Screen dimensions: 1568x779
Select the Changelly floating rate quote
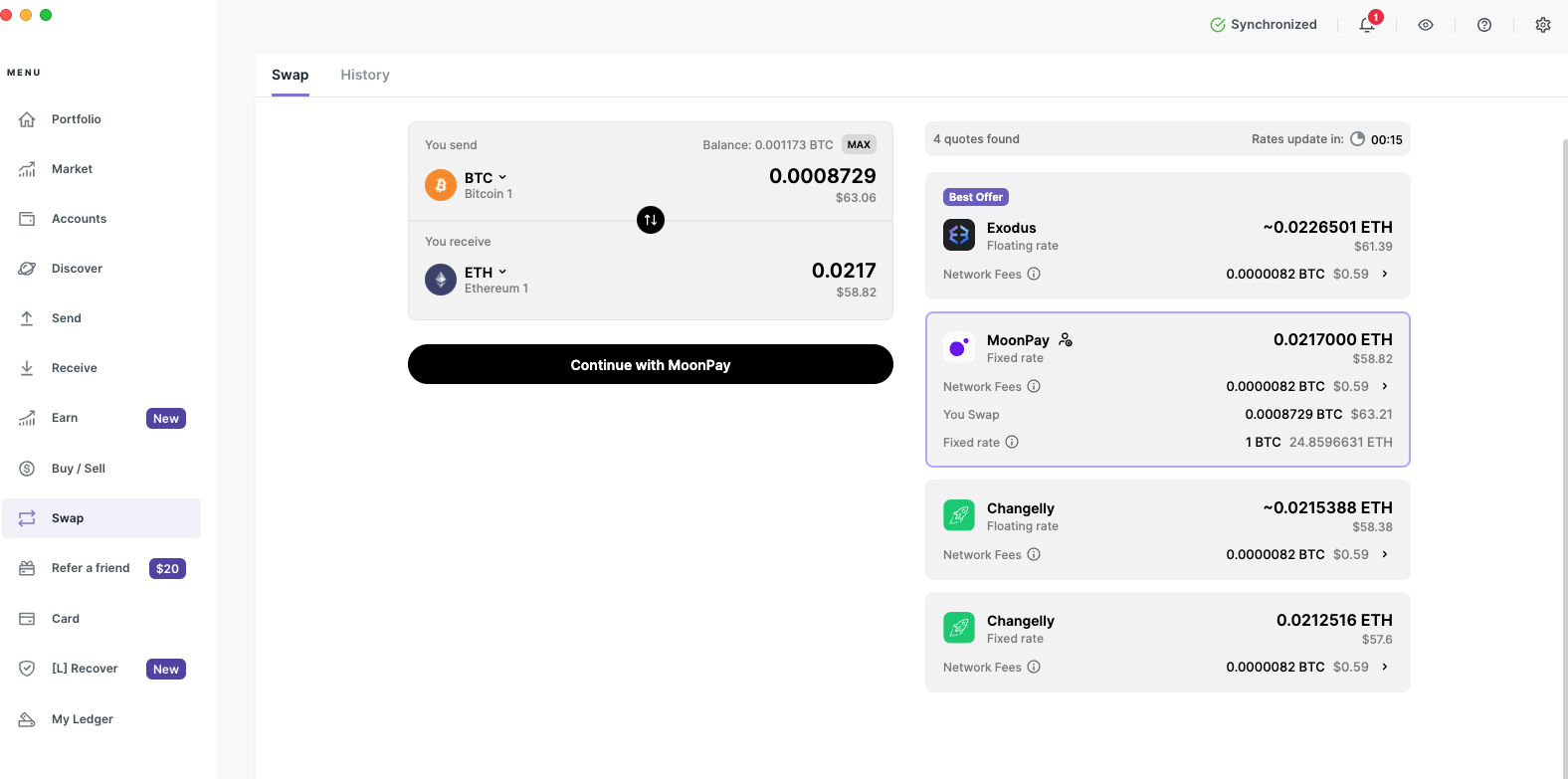(x=1167, y=517)
